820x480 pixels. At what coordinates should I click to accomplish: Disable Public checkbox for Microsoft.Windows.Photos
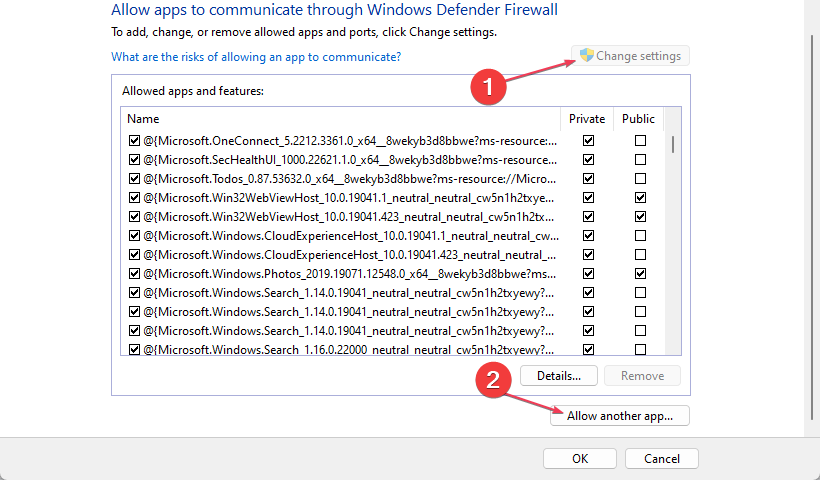pos(640,274)
